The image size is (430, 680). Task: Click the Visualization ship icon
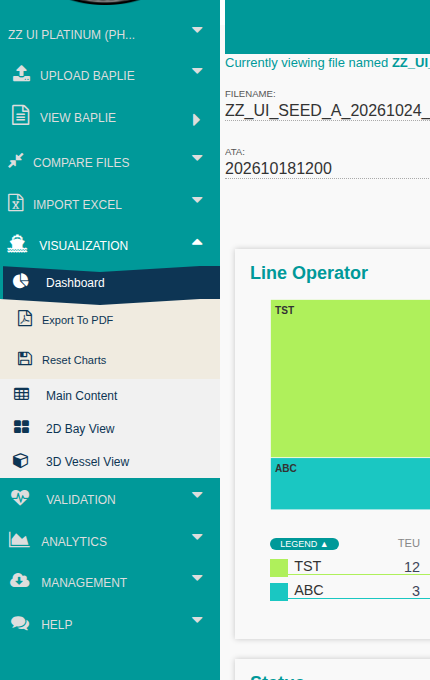17,244
